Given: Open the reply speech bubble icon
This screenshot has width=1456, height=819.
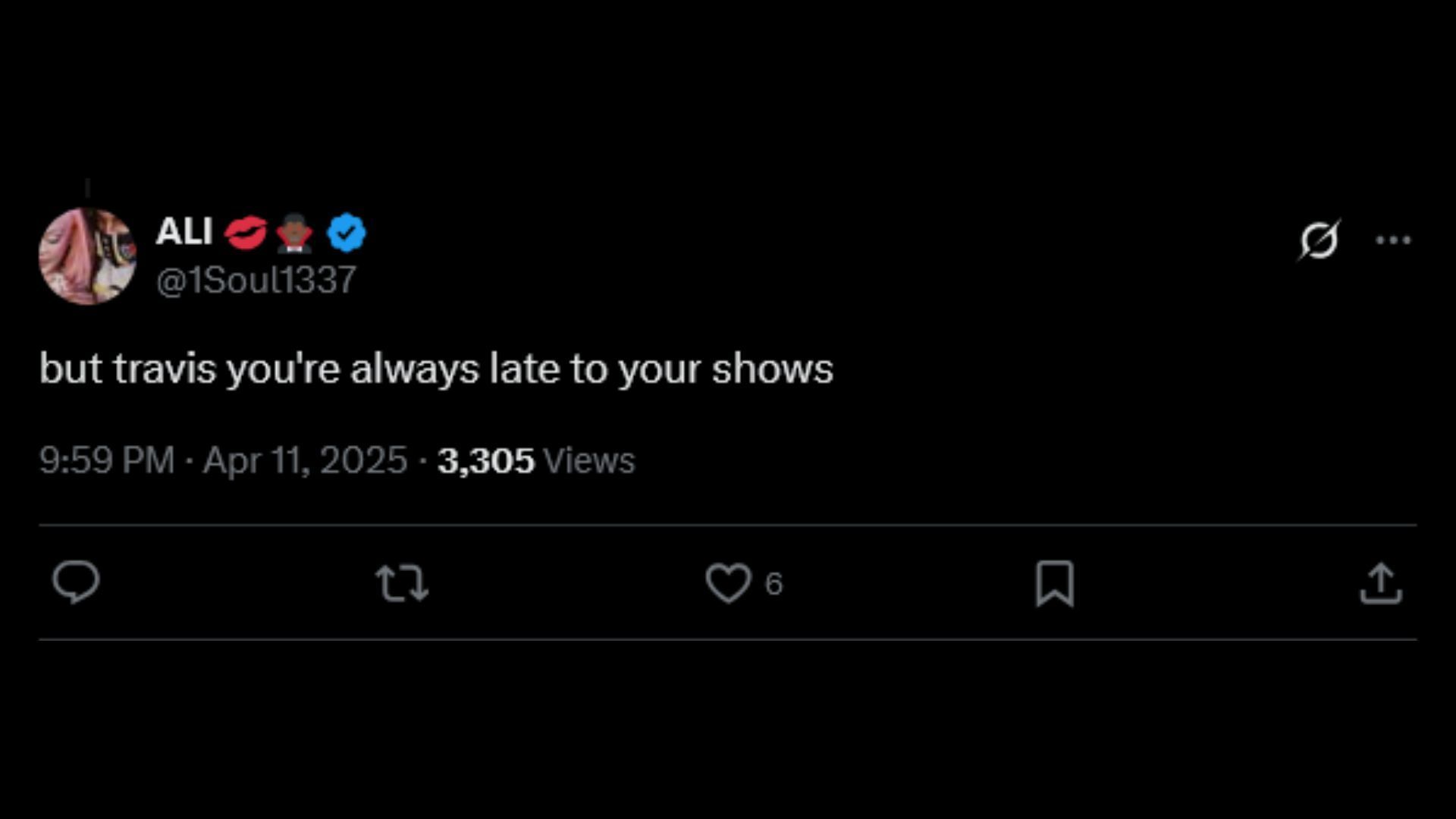Looking at the screenshot, I should point(76,582).
